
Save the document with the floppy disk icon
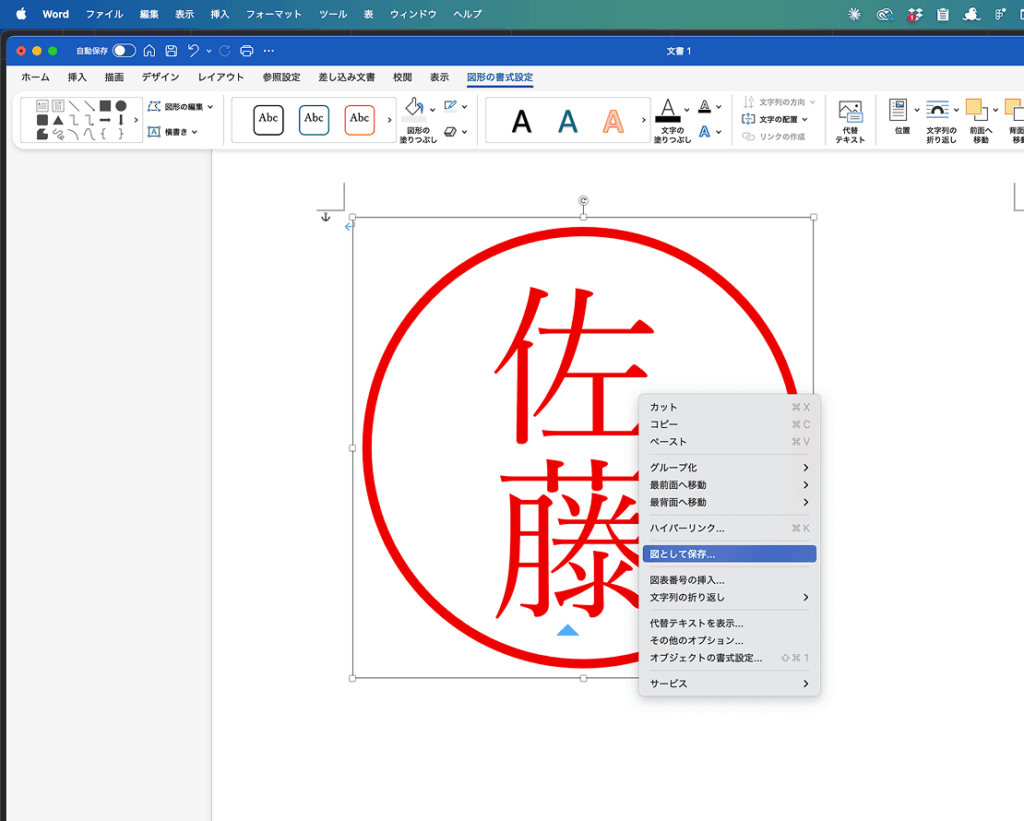point(171,51)
